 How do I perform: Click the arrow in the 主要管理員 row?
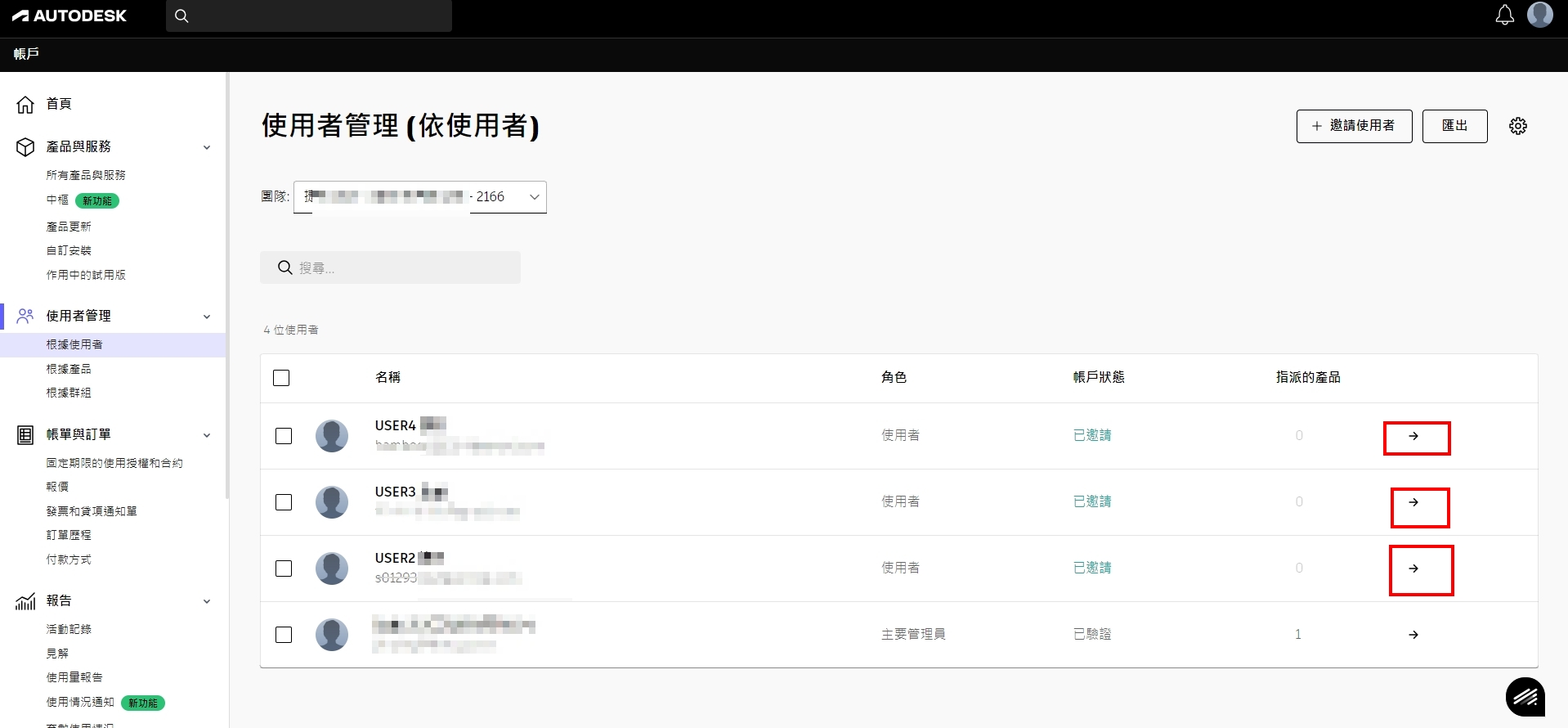pyautogui.click(x=1413, y=635)
